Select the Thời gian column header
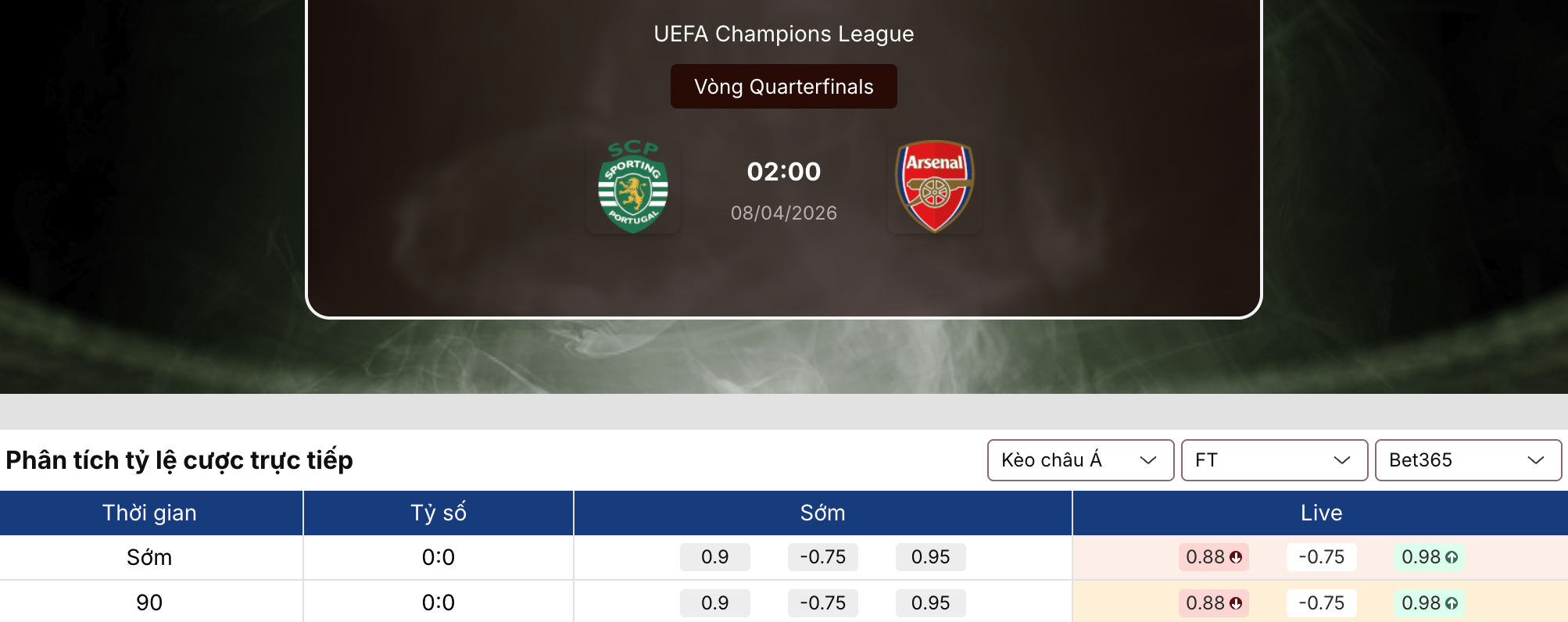This screenshot has width=1568, height=622. (150, 513)
